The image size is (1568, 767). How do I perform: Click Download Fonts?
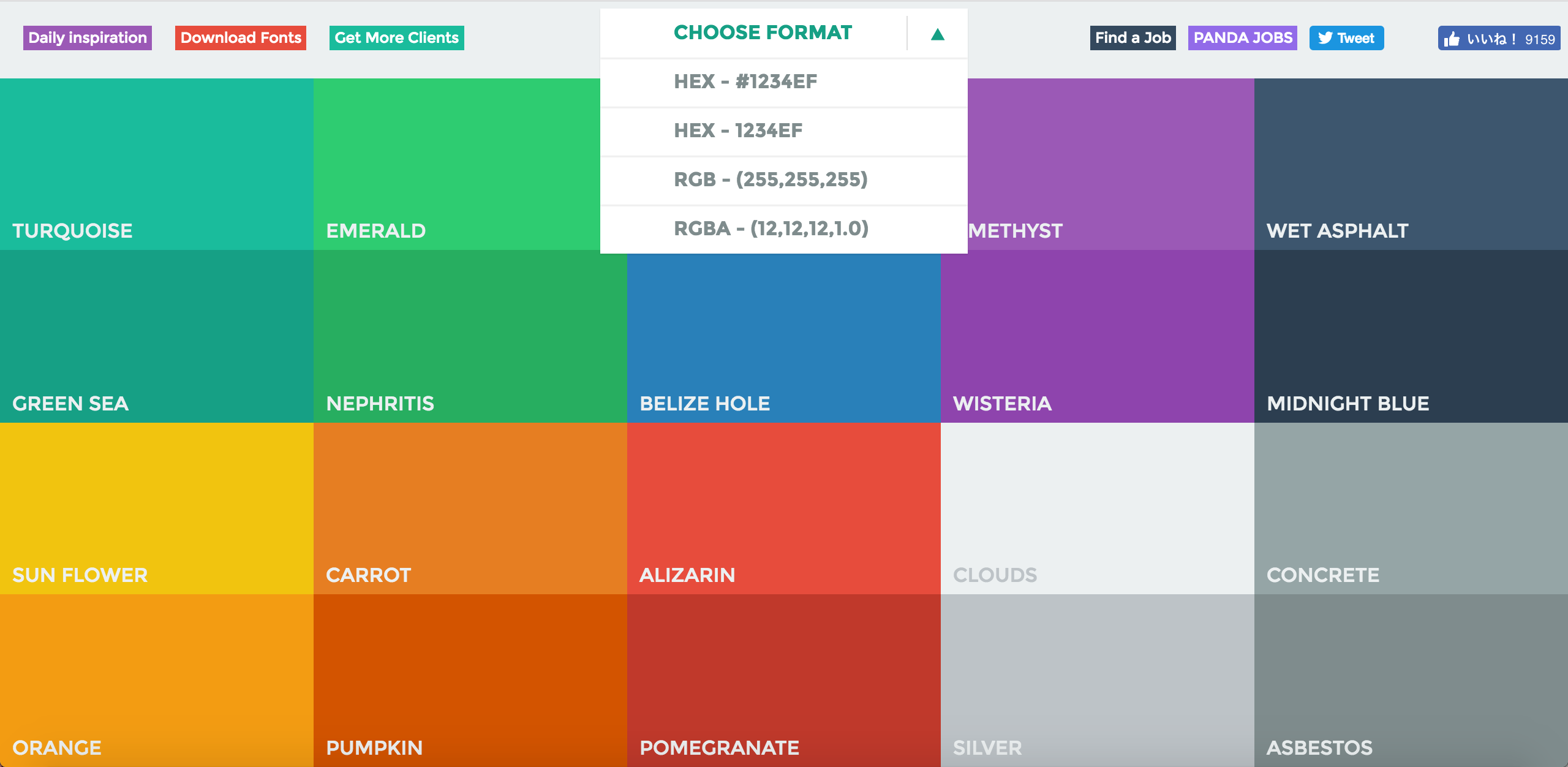click(x=240, y=38)
